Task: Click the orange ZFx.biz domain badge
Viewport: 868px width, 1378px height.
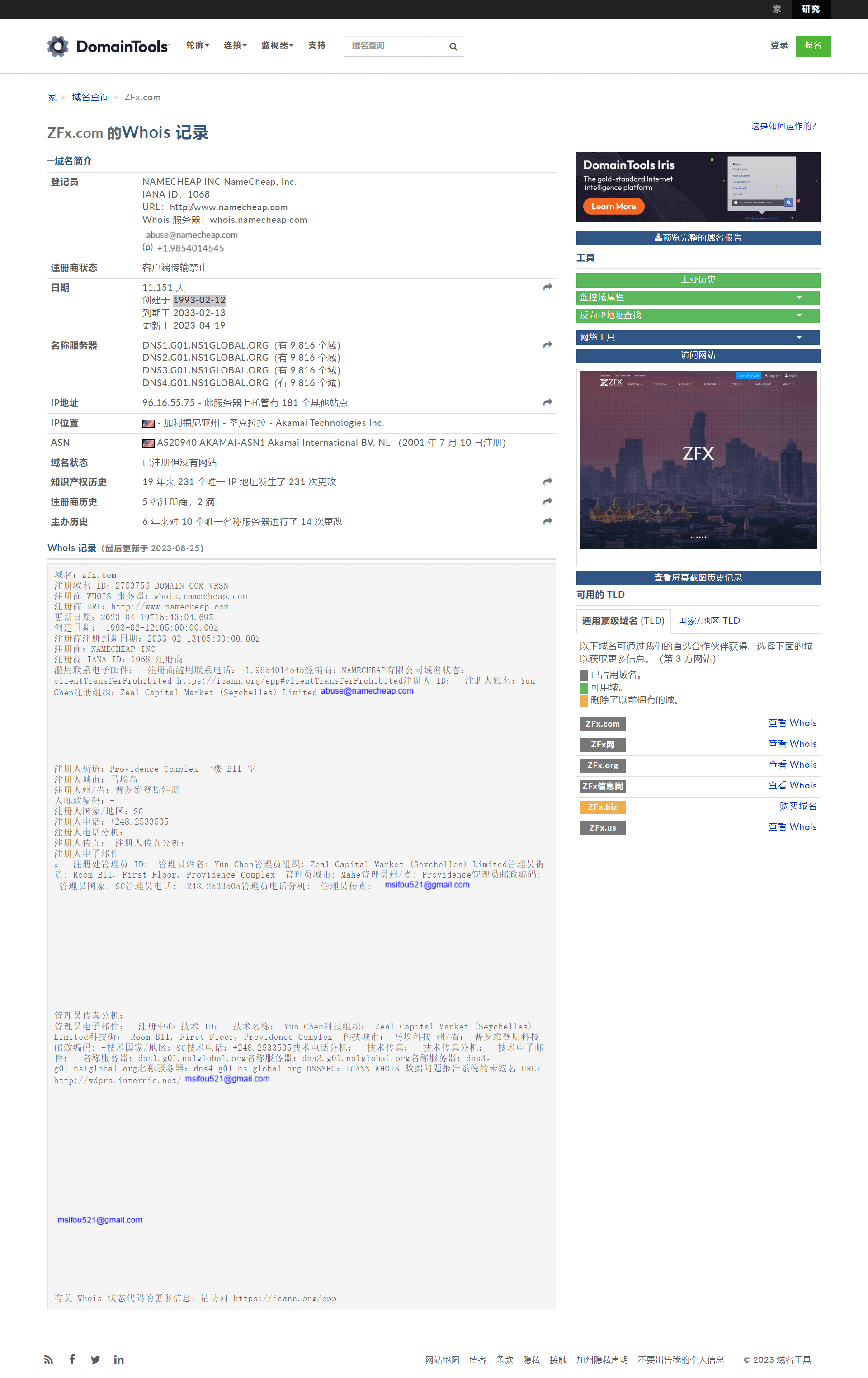Action: click(x=603, y=807)
